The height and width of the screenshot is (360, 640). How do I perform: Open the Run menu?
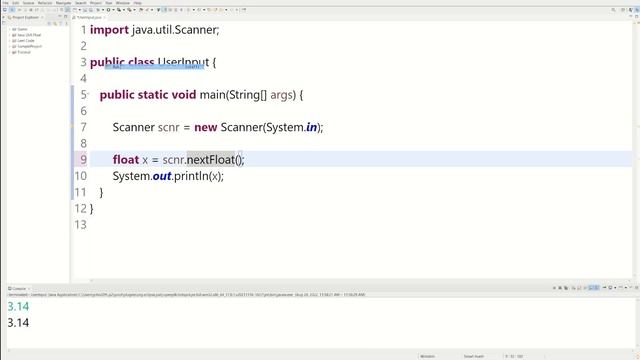point(109,3)
